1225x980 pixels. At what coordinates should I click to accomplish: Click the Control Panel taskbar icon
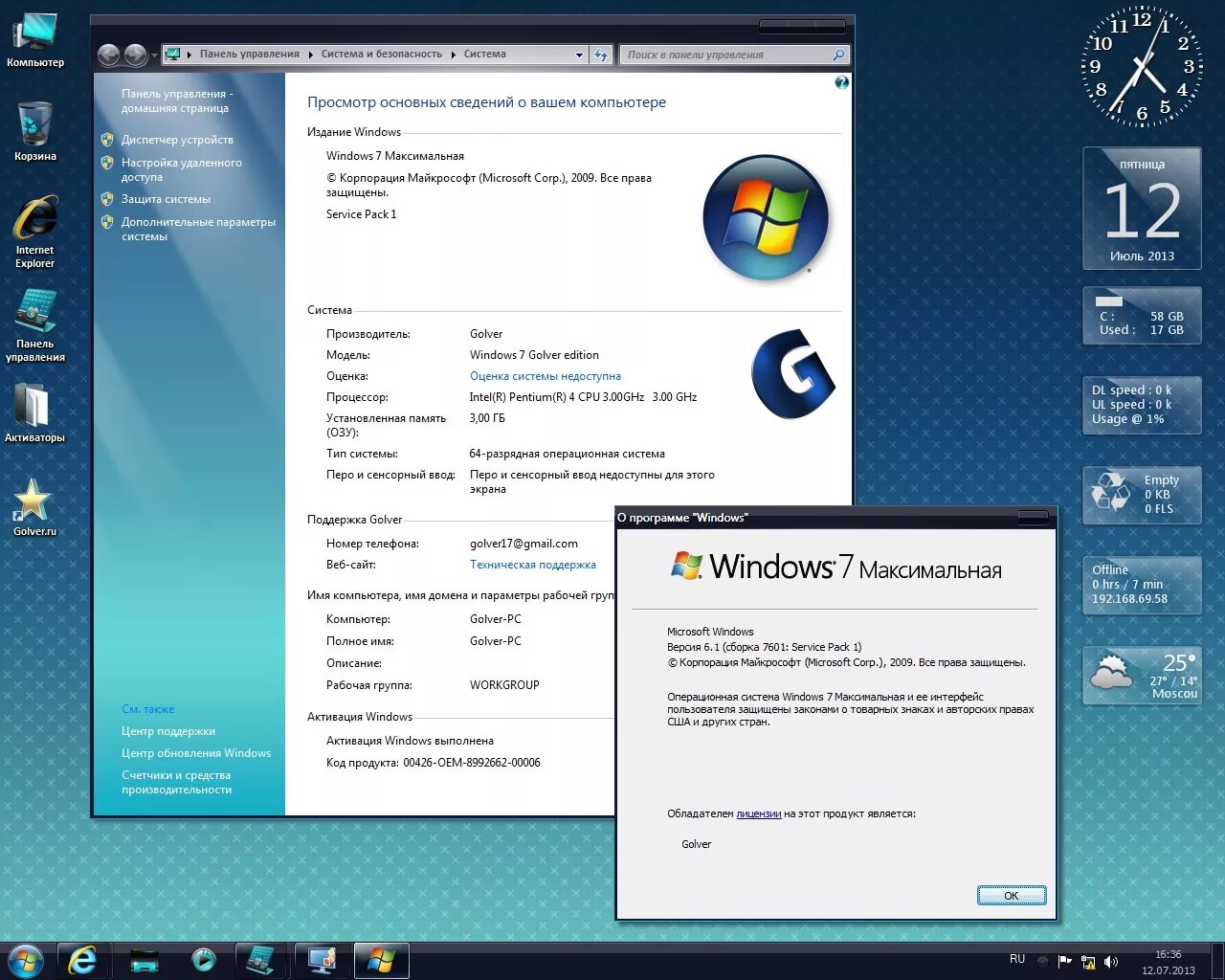pos(260,960)
